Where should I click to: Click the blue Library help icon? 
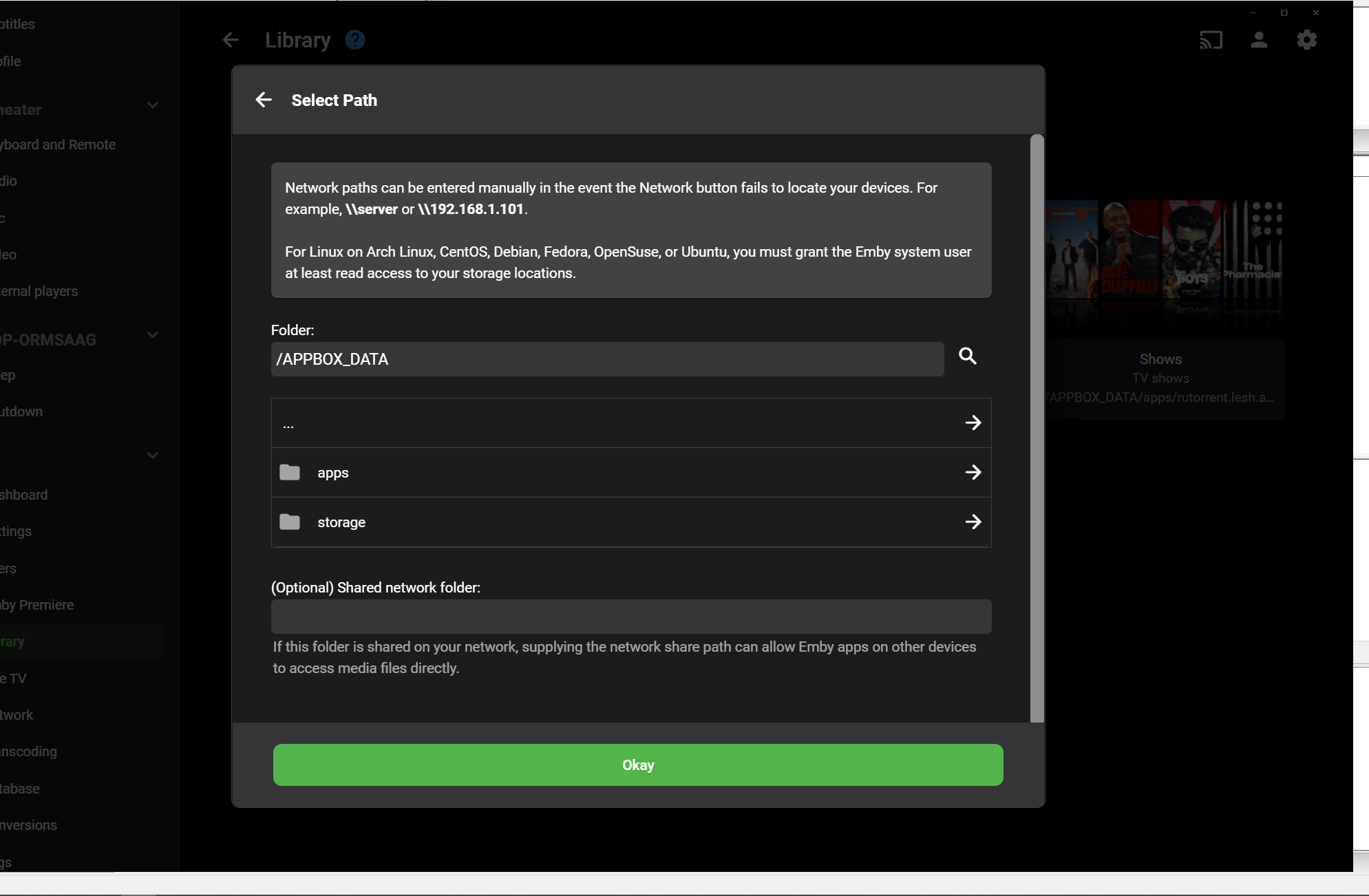(x=355, y=40)
